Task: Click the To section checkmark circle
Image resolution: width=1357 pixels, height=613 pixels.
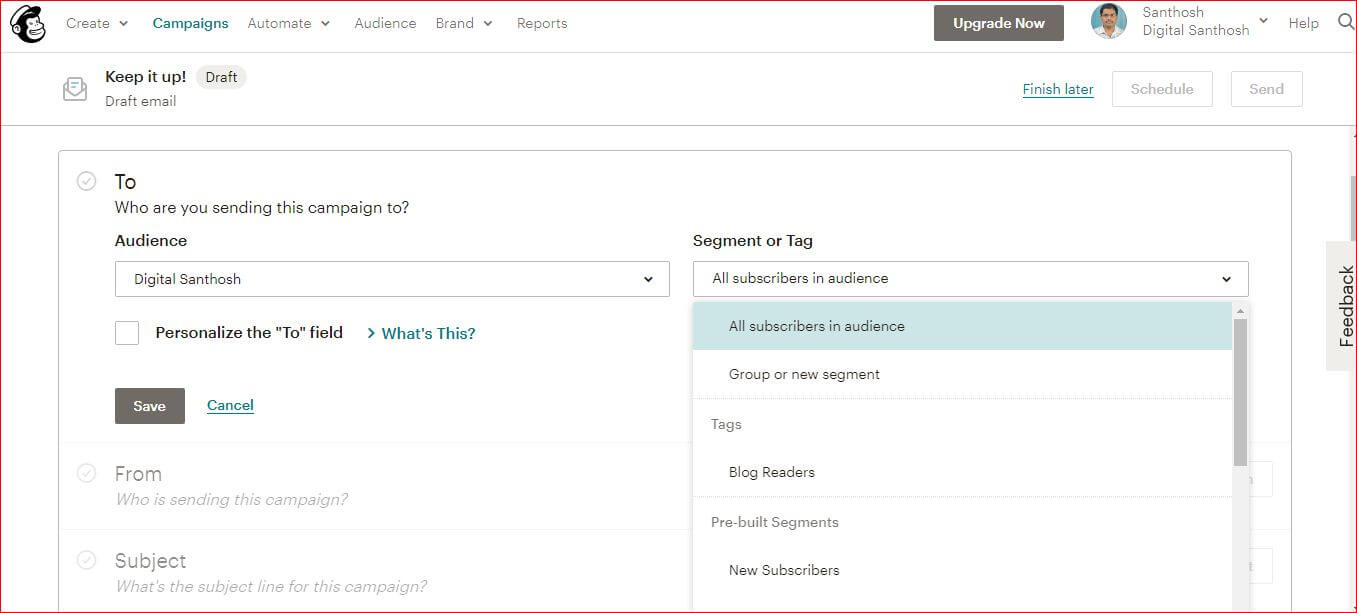Action: (87, 181)
